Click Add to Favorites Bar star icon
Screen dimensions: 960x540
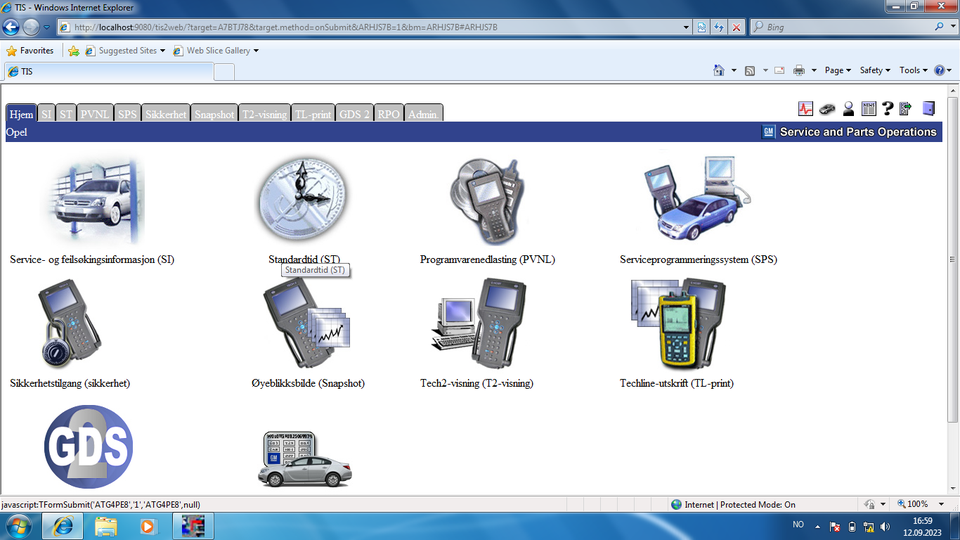tap(73, 51)
